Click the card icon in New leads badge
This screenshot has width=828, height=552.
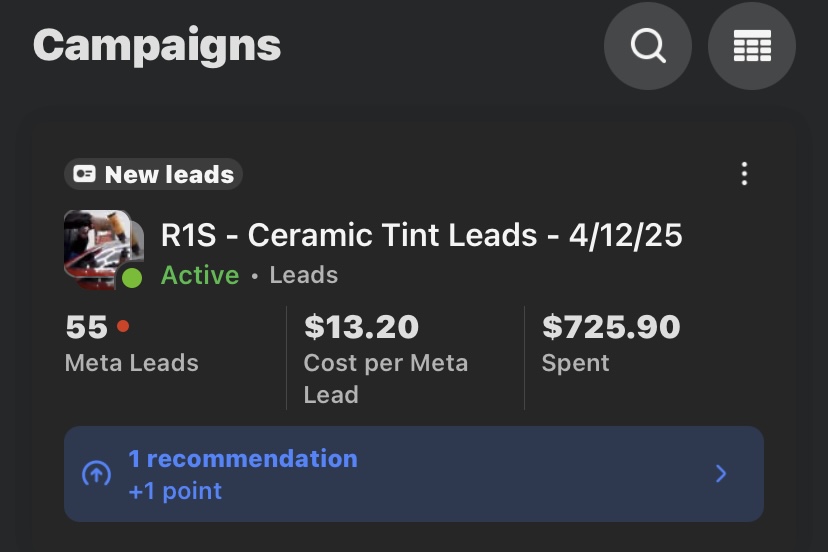coord(85,174)
